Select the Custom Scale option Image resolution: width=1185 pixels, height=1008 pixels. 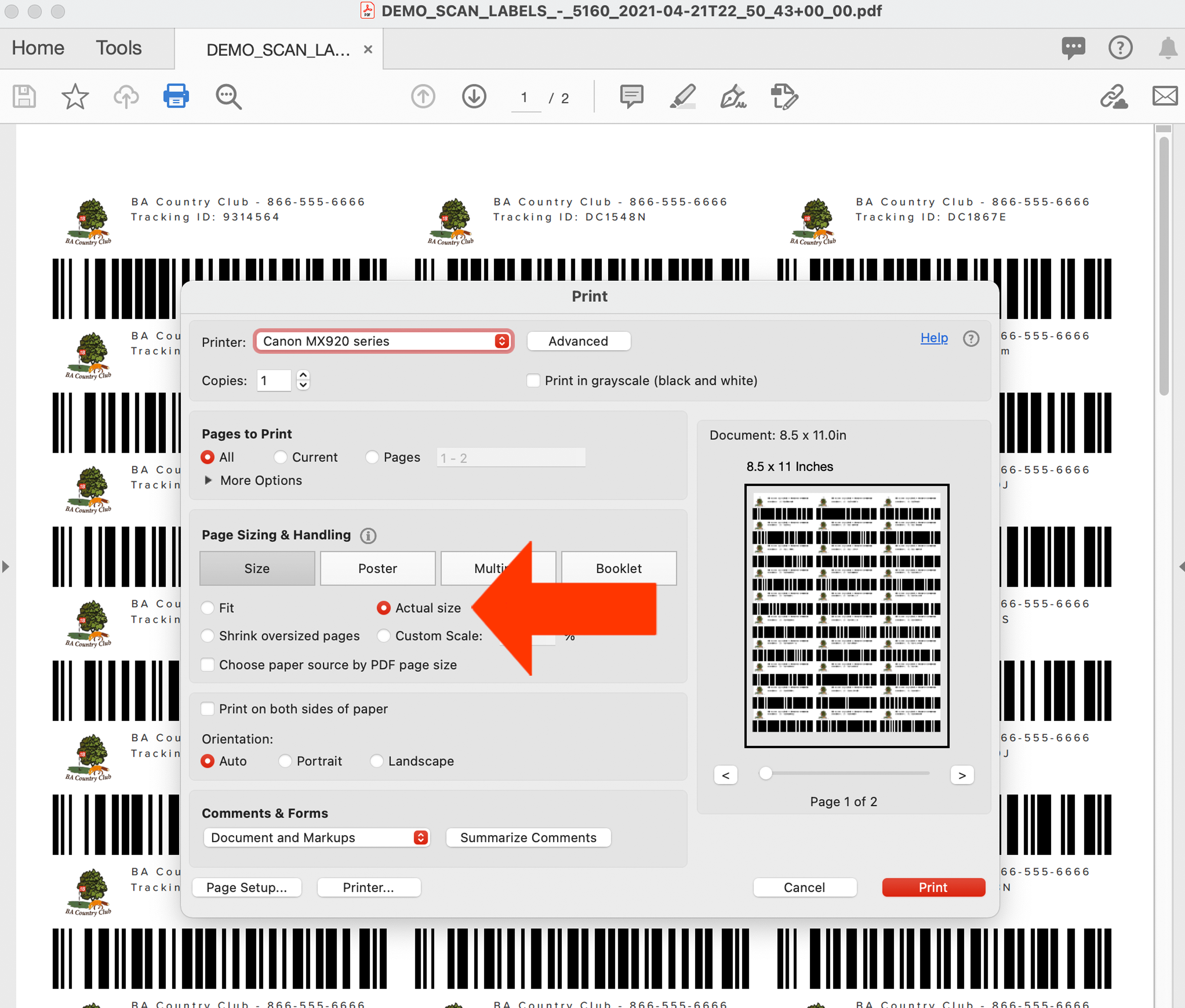pyautogui.click(x=383, y=636)
